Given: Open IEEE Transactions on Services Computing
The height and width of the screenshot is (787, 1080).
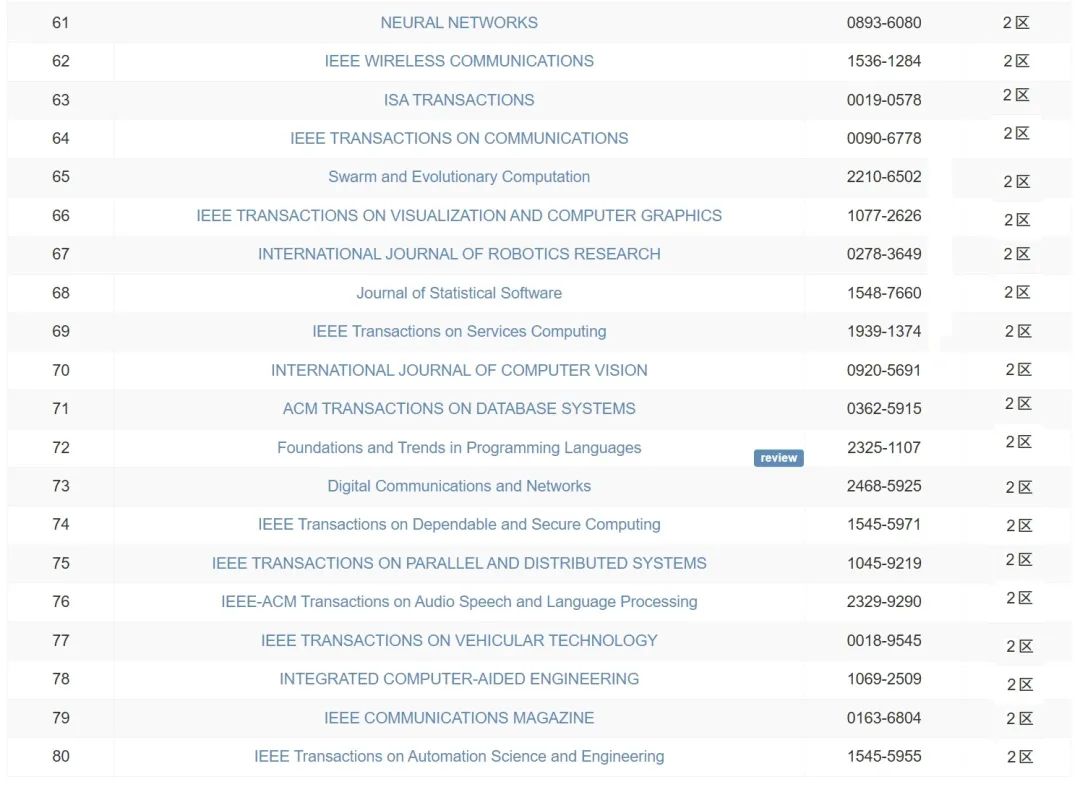Looking at the screenshot, I should coord(459,331).
